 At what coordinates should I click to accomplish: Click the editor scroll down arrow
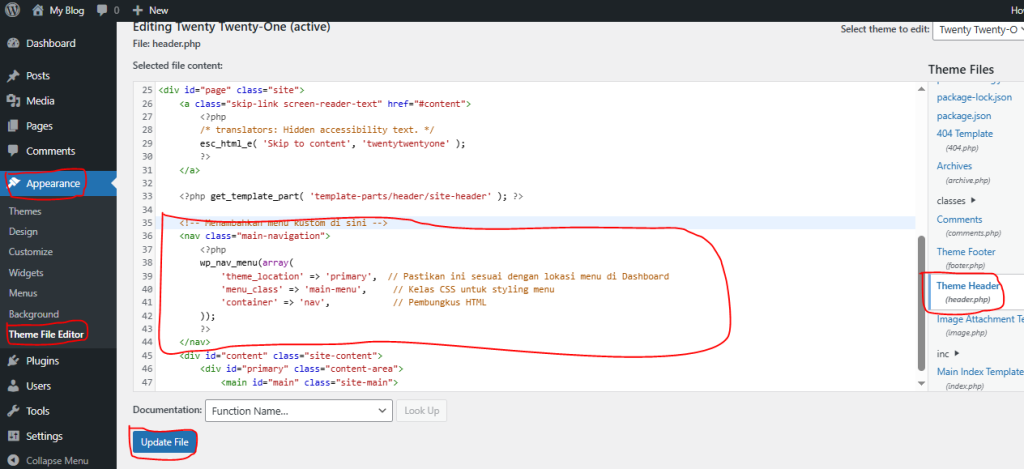(x=921, y=383)
